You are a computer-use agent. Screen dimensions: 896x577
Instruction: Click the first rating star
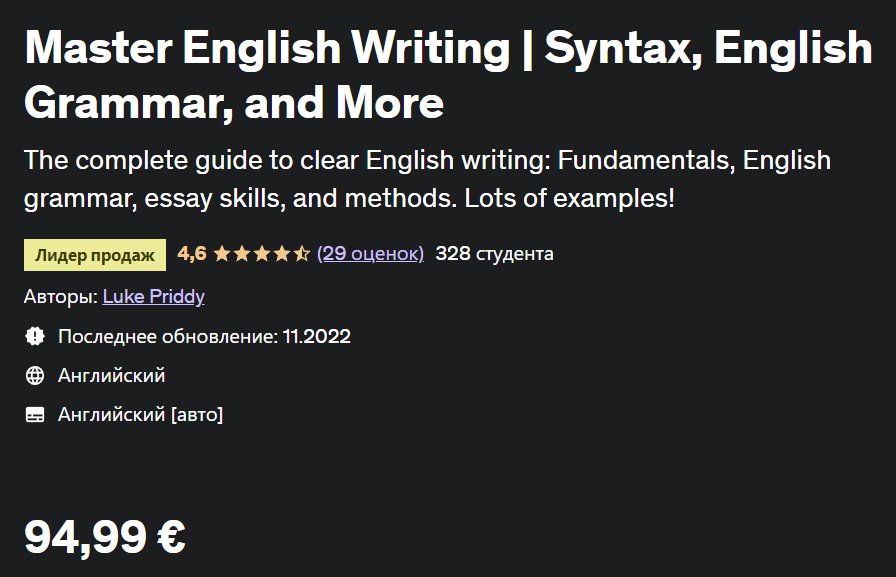coord(221,254)
